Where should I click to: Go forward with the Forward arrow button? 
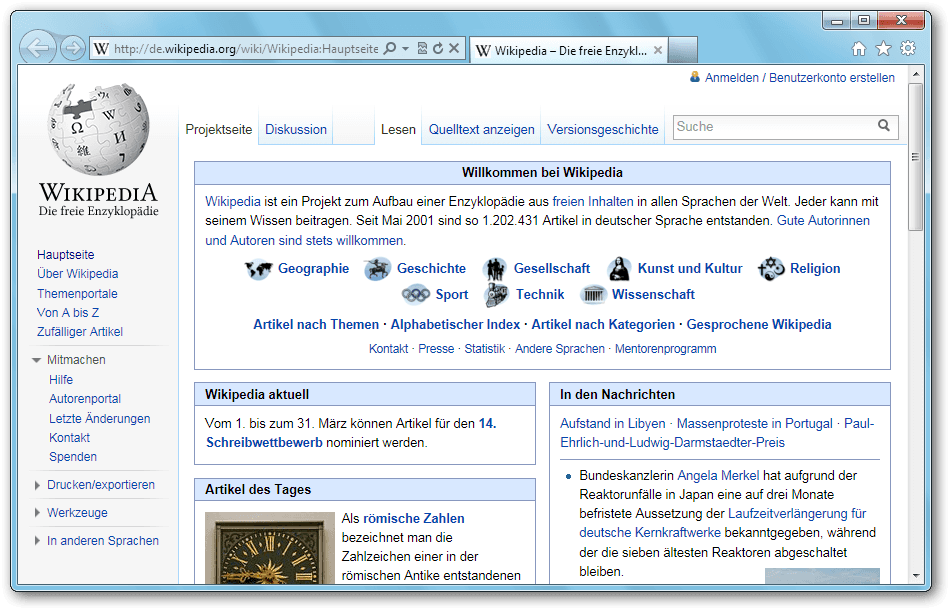[73, 48]
